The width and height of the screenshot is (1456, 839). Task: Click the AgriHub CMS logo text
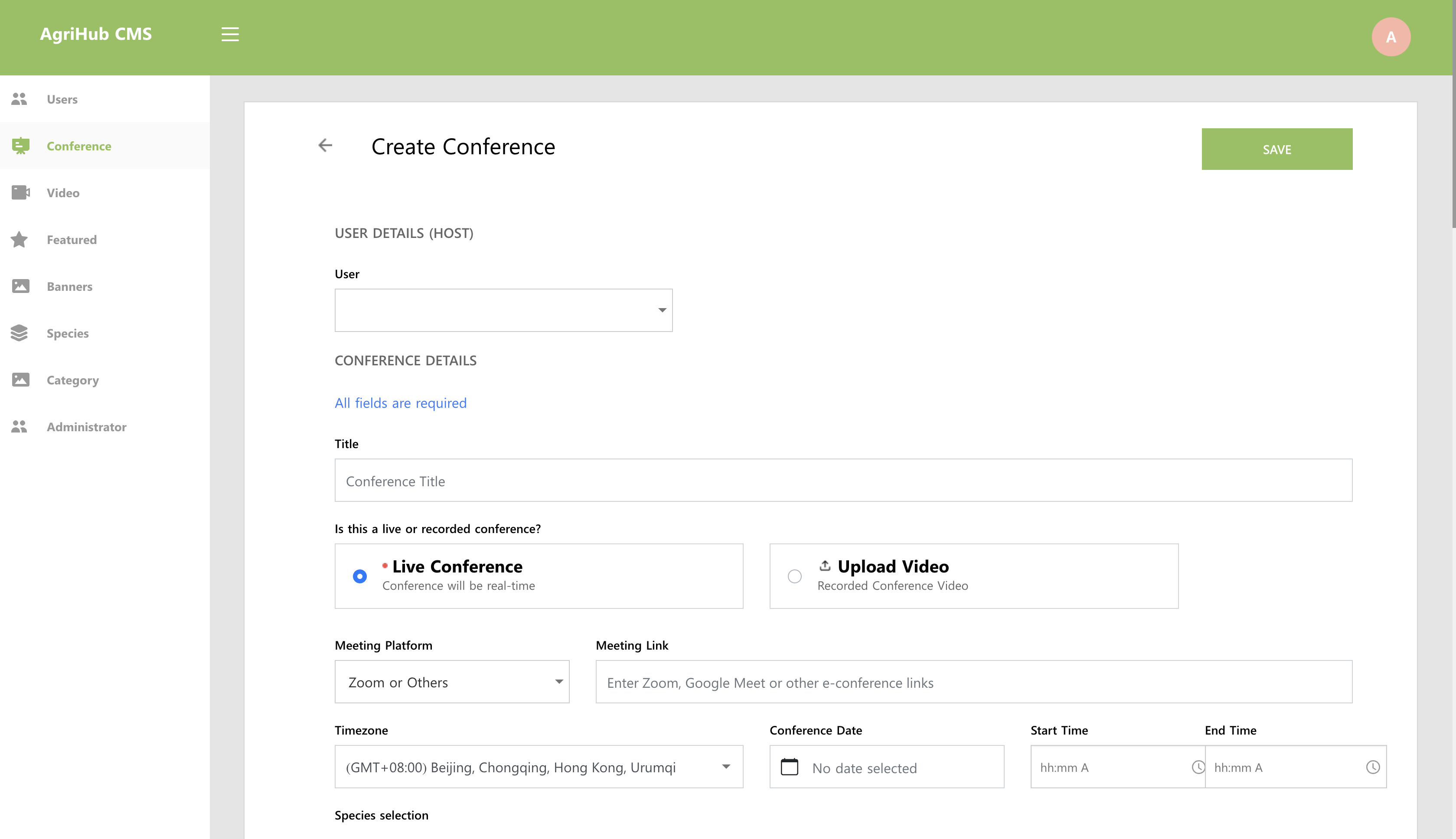coord(96,34)
